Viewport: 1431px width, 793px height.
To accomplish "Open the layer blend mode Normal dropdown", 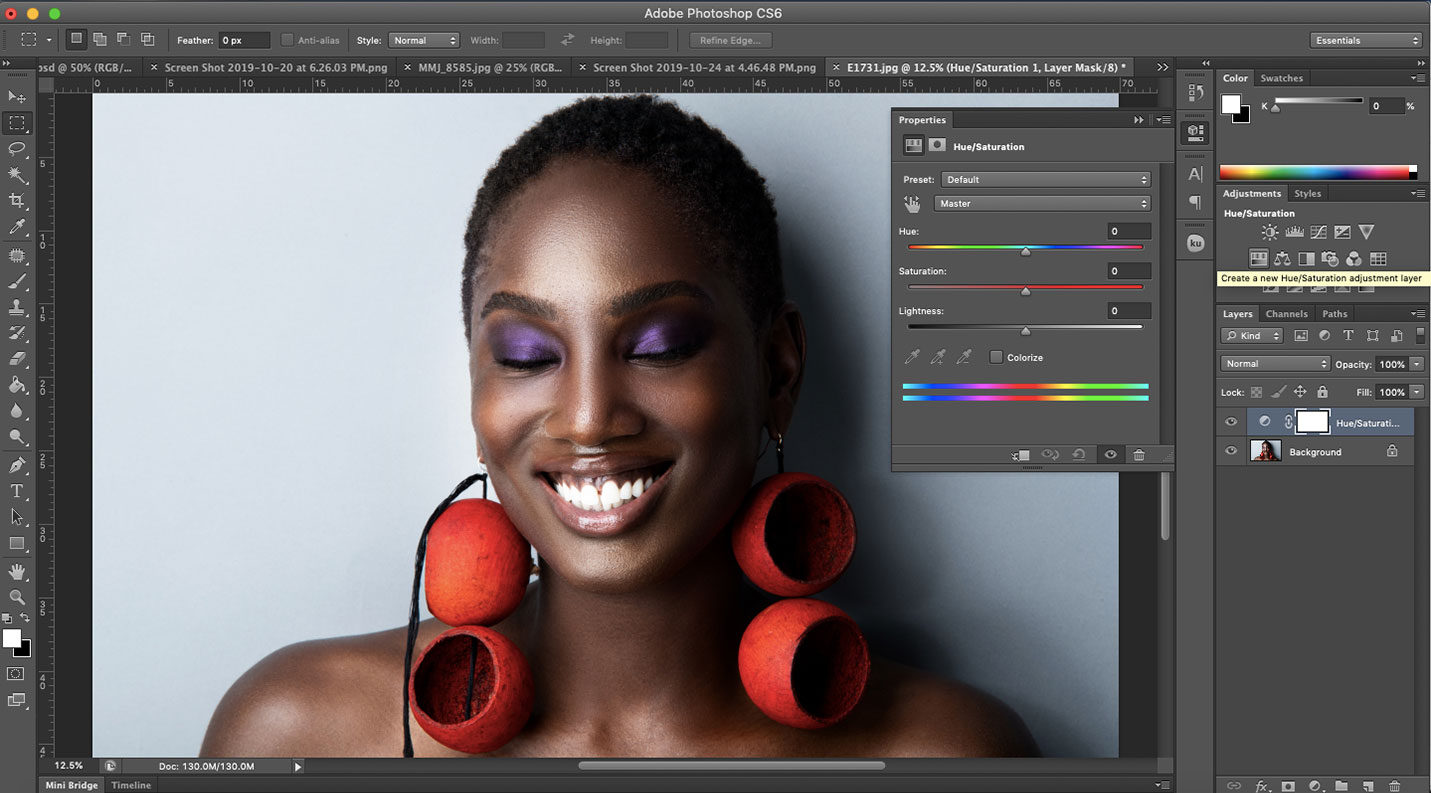I will tap(1275, 364).
